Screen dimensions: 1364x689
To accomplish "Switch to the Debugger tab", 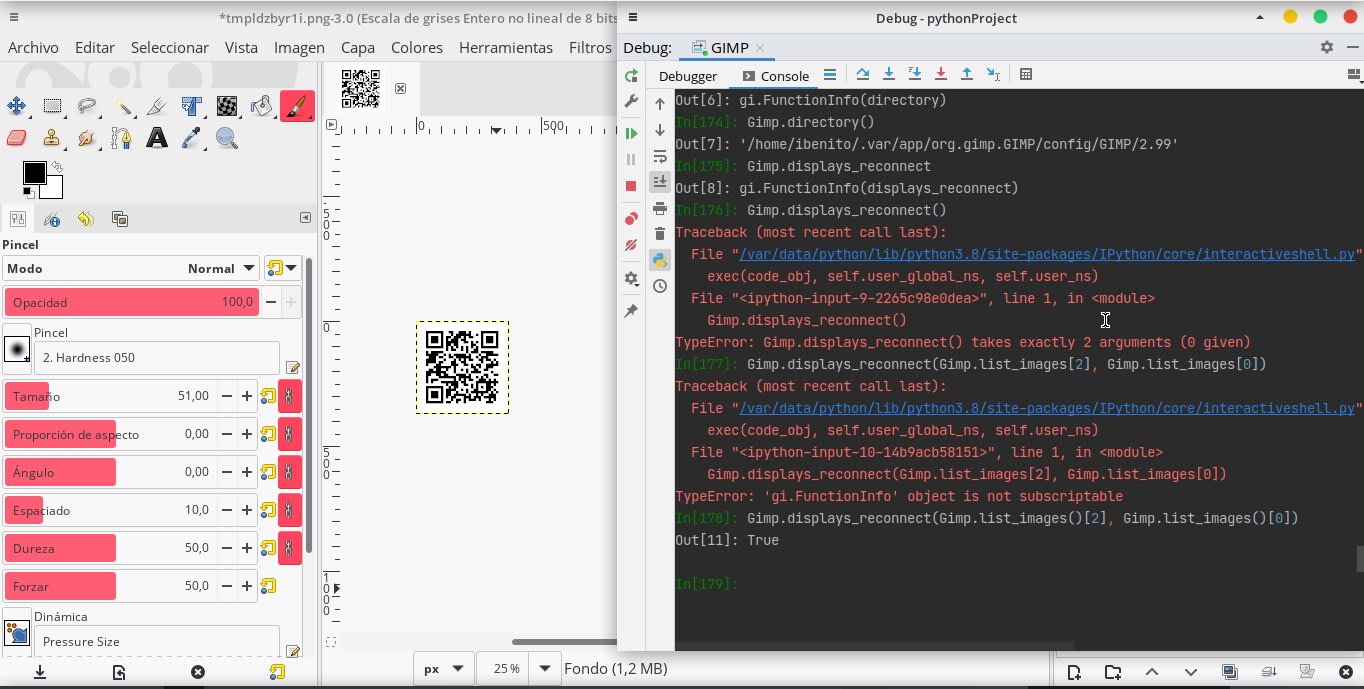I will 688,75.
